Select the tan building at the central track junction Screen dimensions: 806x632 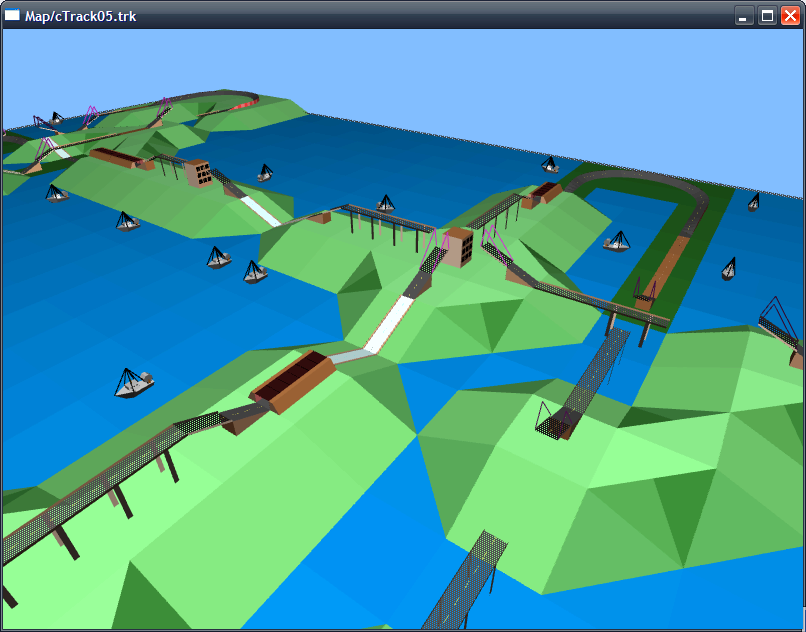459,247
